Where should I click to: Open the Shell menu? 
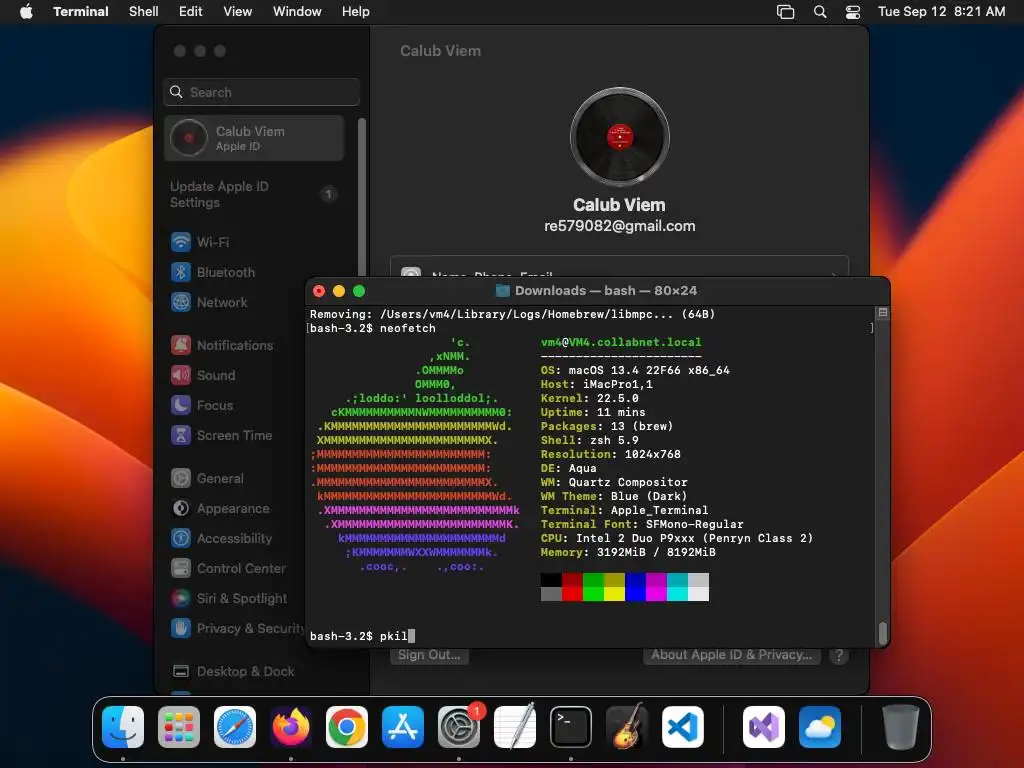click(x=144, y=11)
